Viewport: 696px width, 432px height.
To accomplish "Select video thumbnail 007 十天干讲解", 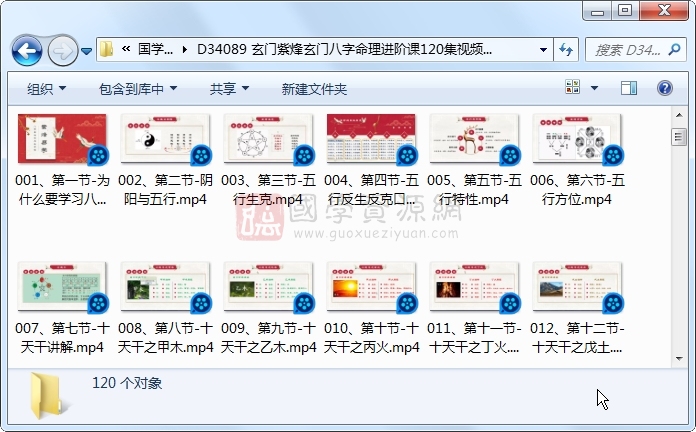I will pyautogui.click(x=62, y=287).
